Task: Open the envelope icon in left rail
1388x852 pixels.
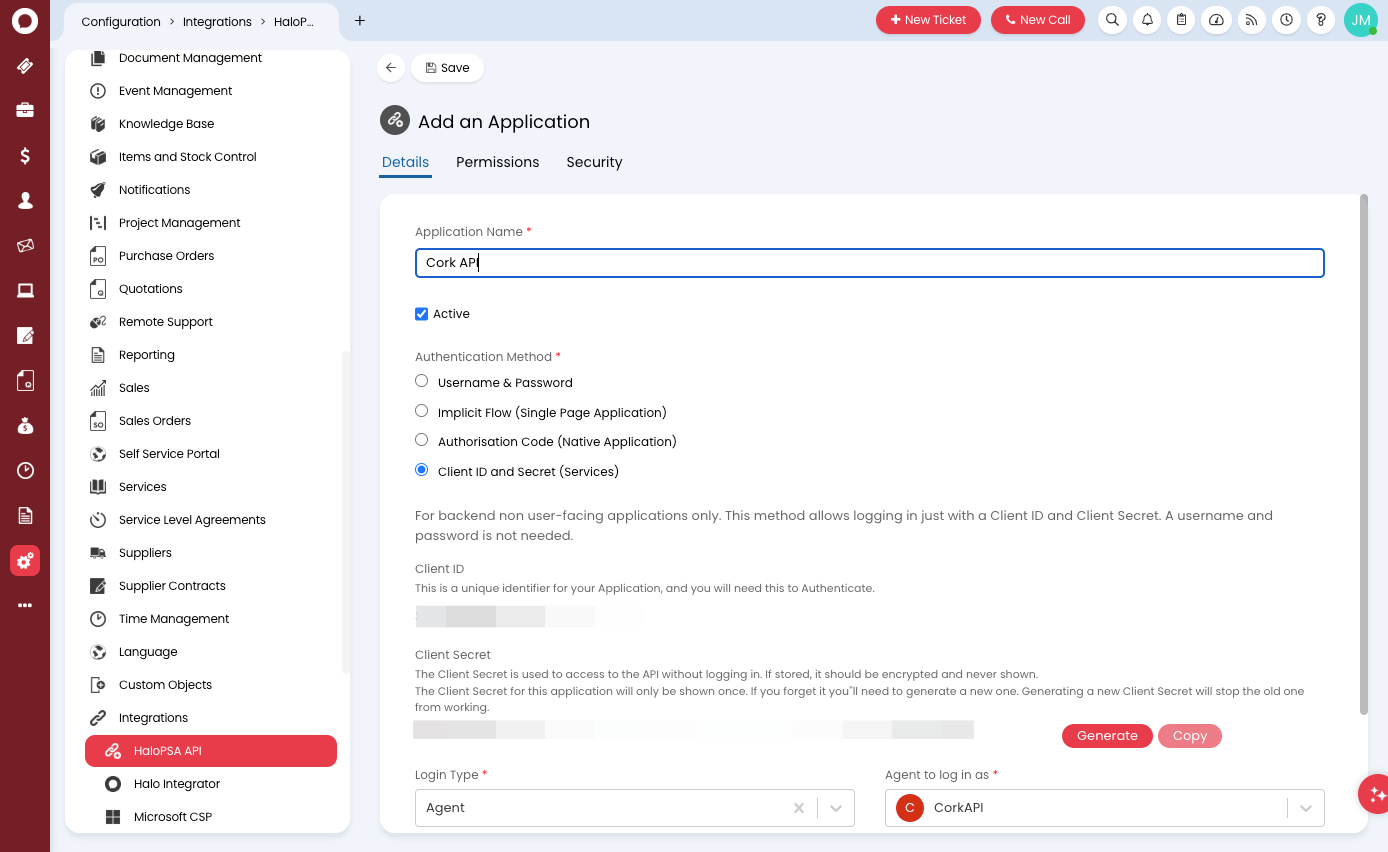Action: [x=25, y=245]
